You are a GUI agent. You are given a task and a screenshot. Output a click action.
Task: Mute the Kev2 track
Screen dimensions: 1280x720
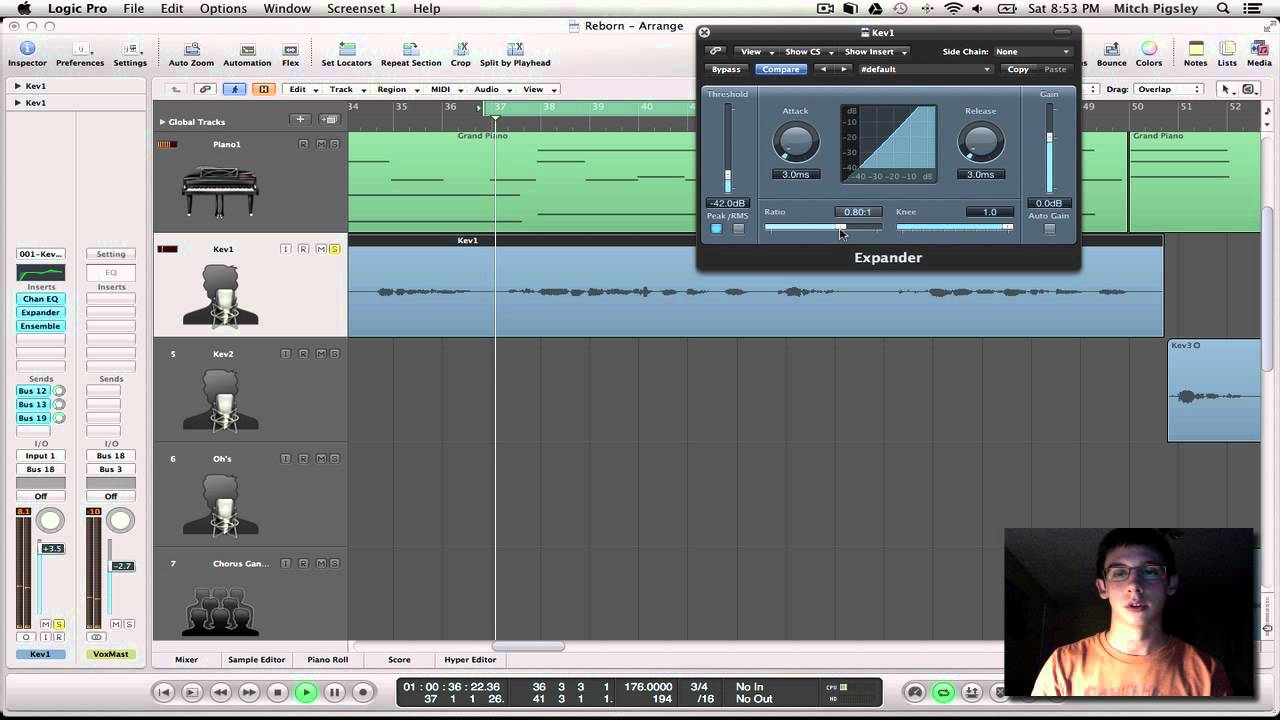[x=321, y=354]
